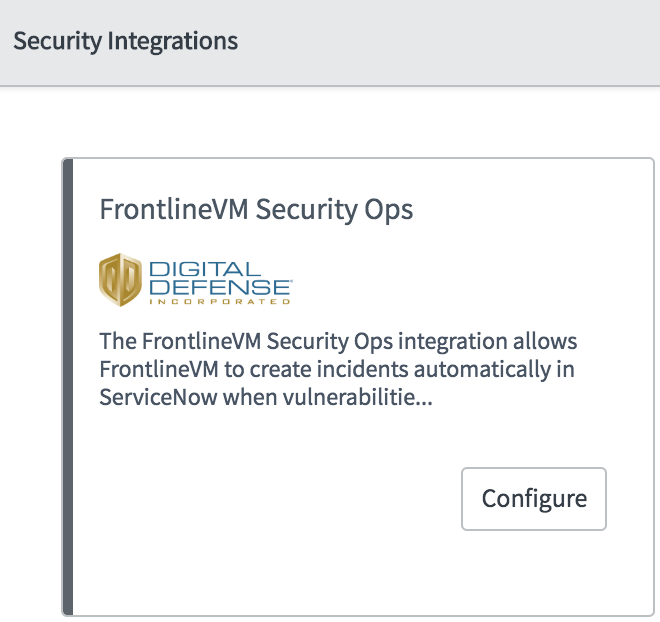Select the Digital Defense Incorporated logo text

pyautogui.click(x=219, y=281)
